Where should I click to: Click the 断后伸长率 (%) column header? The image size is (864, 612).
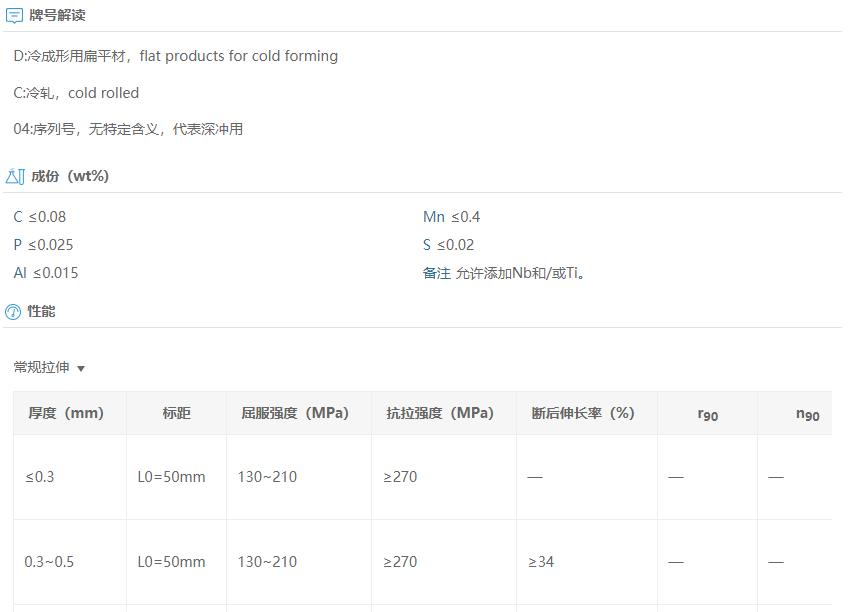point(583,413)
